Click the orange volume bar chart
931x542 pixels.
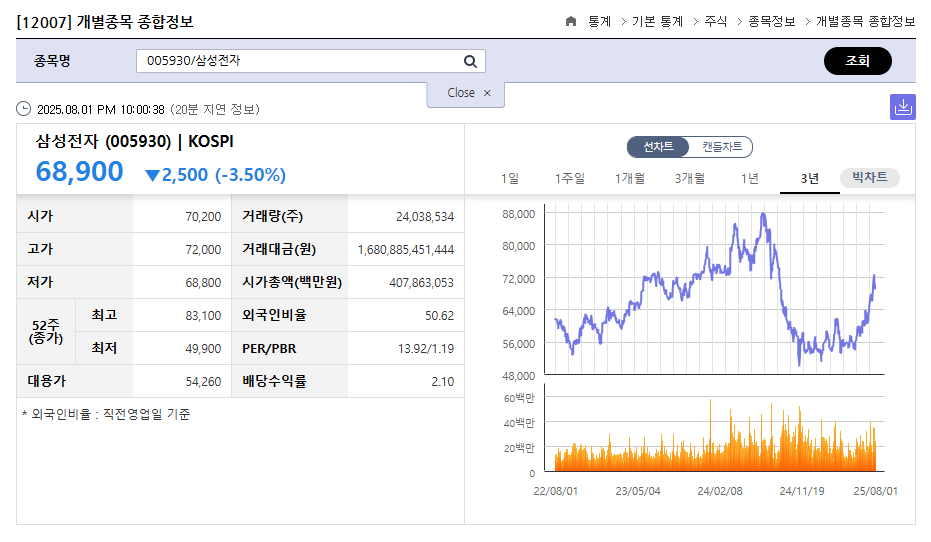715,436
